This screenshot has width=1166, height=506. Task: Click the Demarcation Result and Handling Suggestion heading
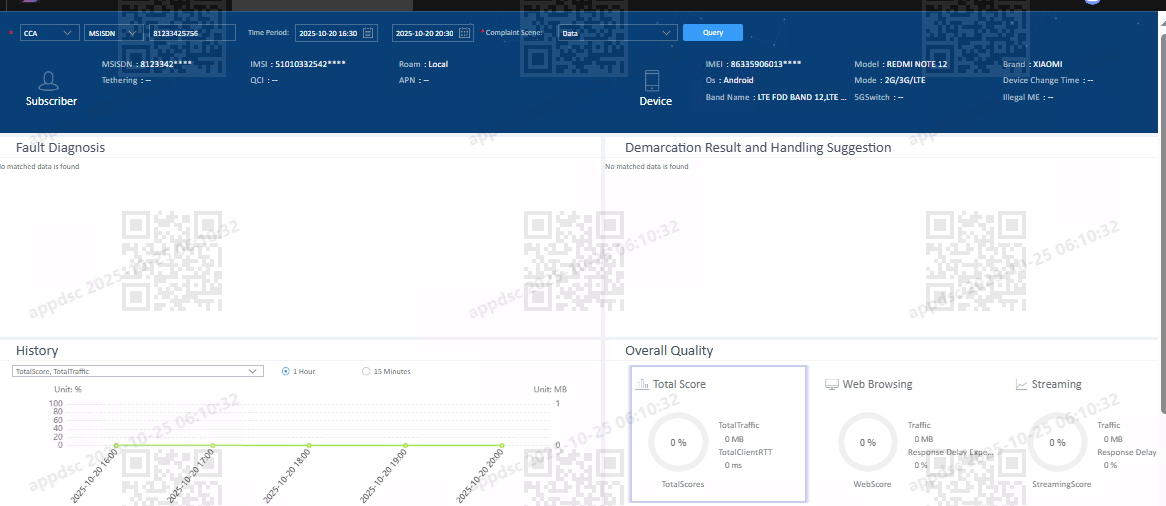click(758, 147)
